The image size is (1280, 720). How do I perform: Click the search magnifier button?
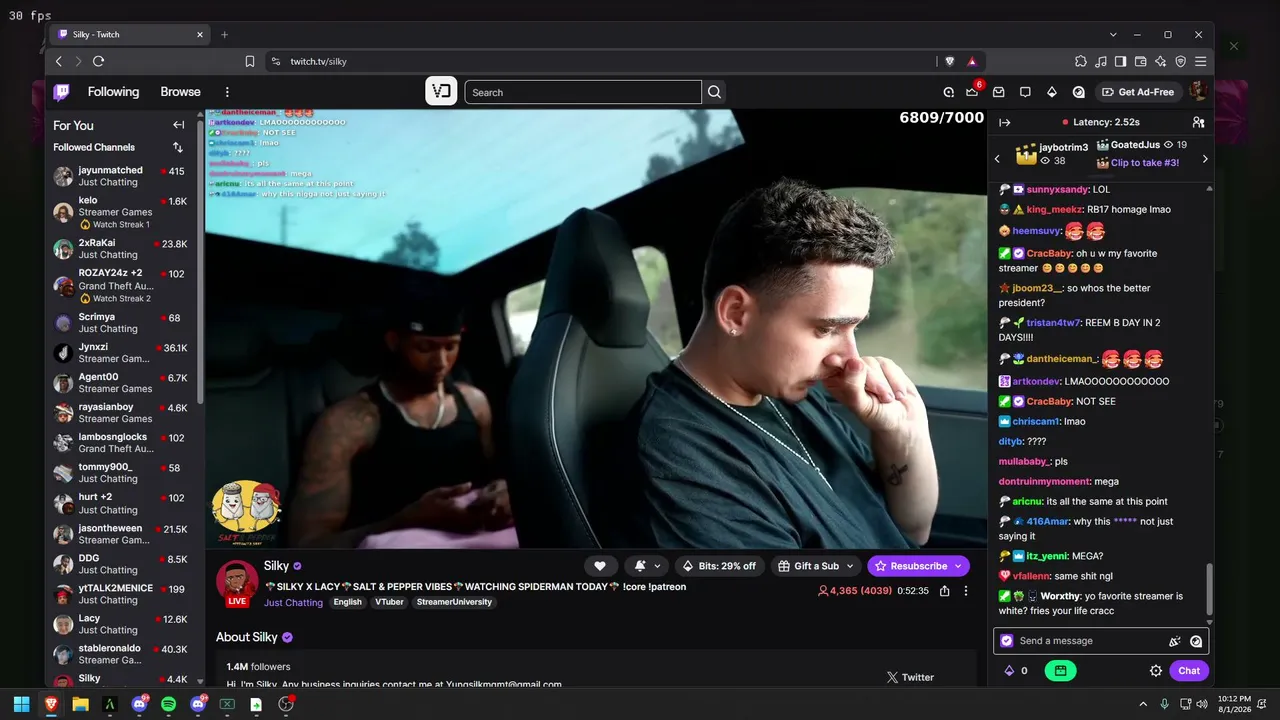click(x=715, y=92)
